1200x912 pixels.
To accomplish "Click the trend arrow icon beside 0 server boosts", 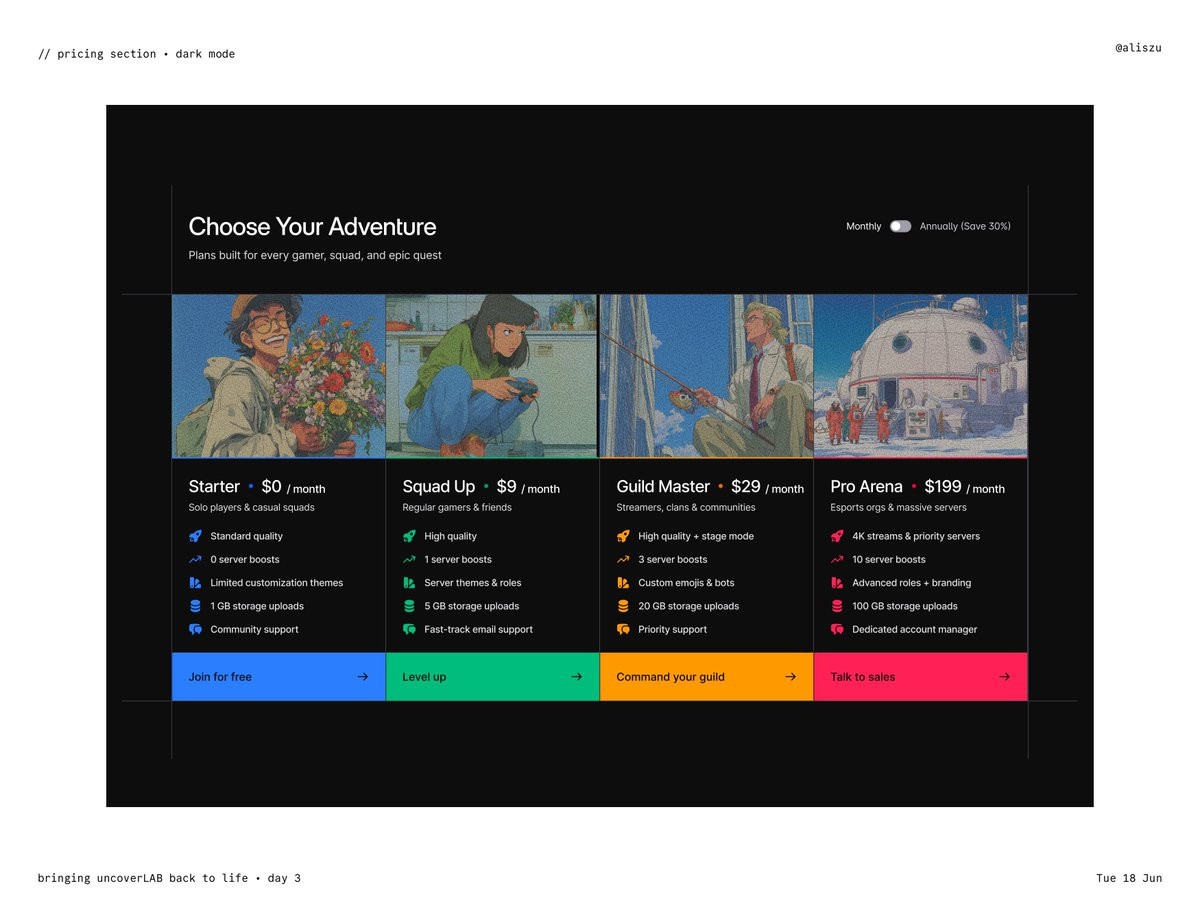I will [195, 559].
